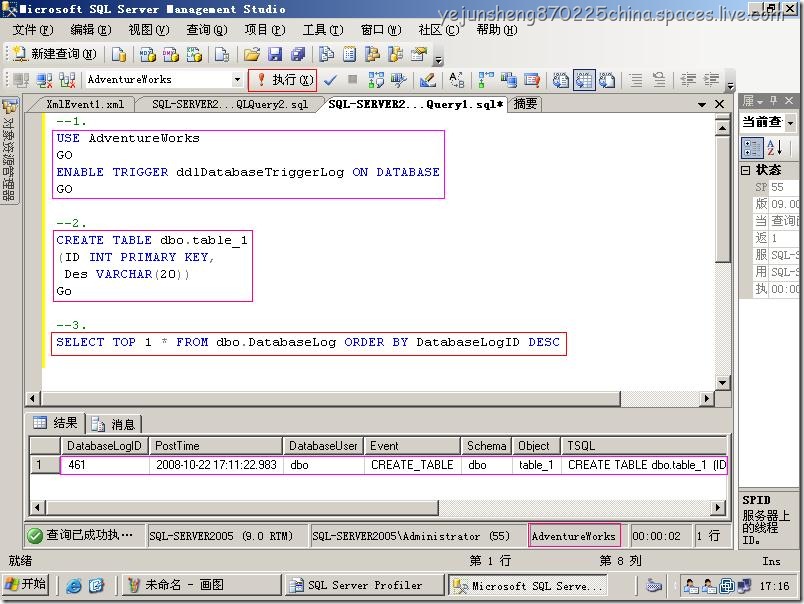Image resolution: width=804 pixels, height=604 pixels.
Task: Decrease indent of selected lines
Action: (x=688, y=80)
